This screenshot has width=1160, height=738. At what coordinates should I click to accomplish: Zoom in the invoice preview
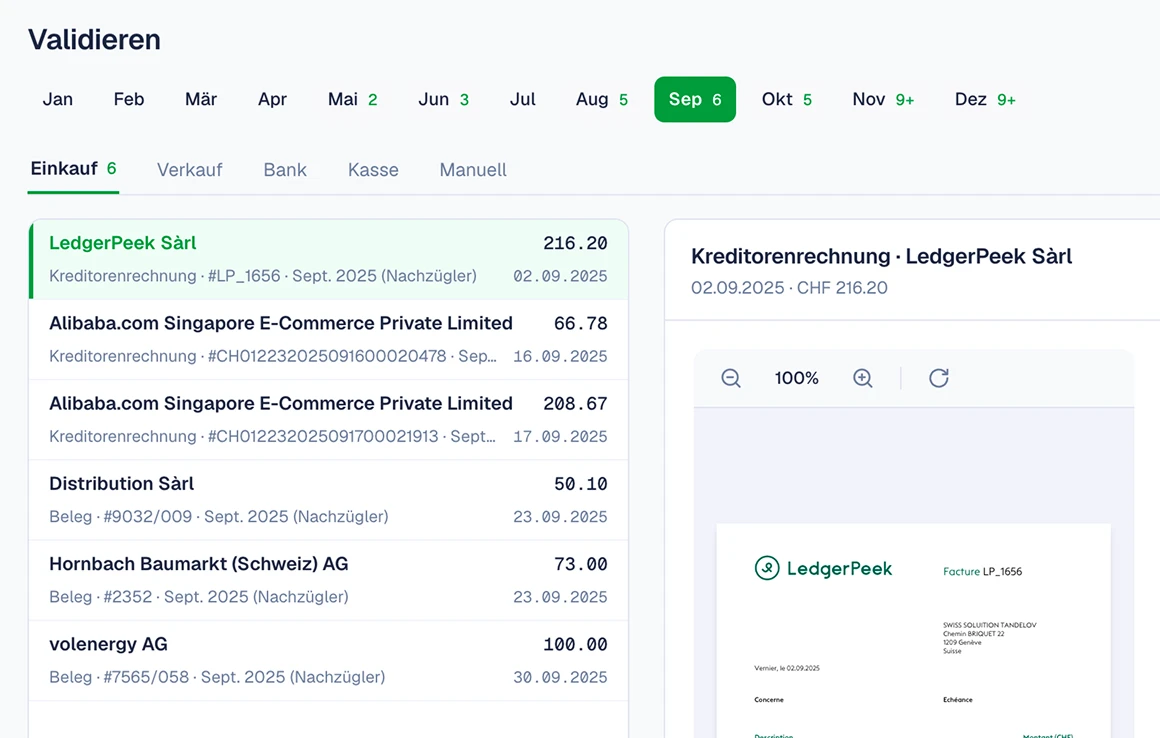(x=863, y=378)
